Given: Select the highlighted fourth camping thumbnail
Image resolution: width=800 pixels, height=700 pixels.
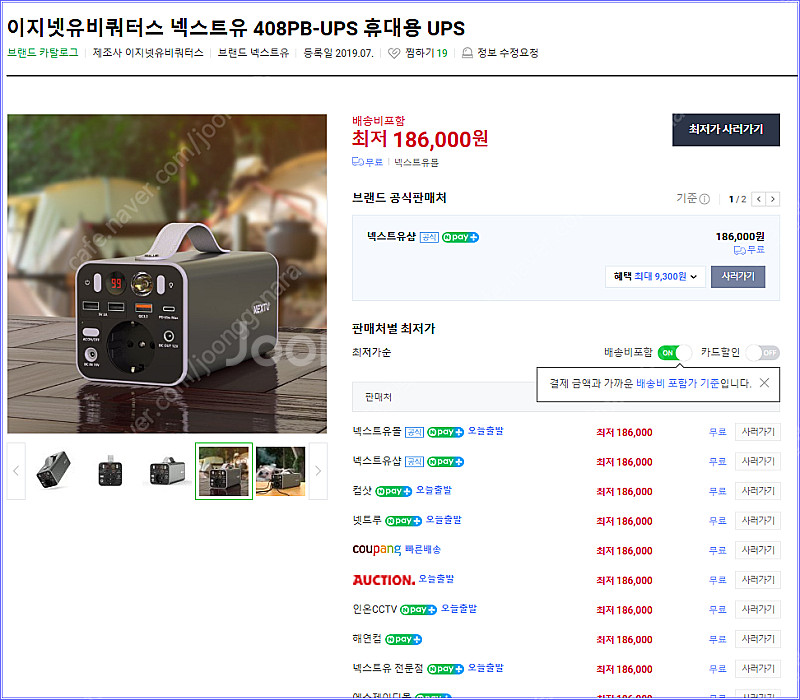Looking at the screenshot, I should pyautogui.click(x=224, y=471).
